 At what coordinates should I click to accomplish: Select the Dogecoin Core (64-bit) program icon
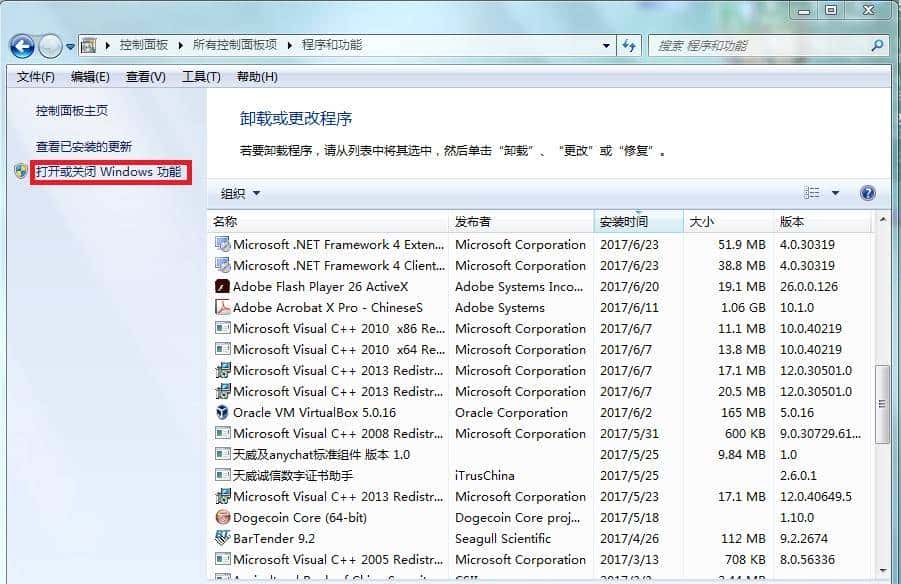pyautogui.click(x=225, y=518)
